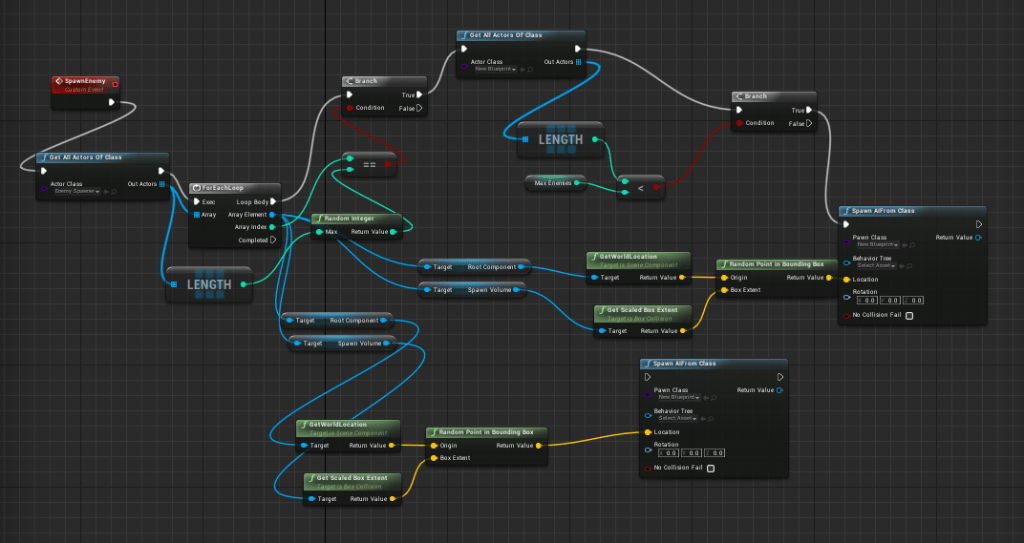Click the Array Index output pin on ForEachLoop
The image size is (1024, 543).
pyautogui.click(x=273, y=227)
